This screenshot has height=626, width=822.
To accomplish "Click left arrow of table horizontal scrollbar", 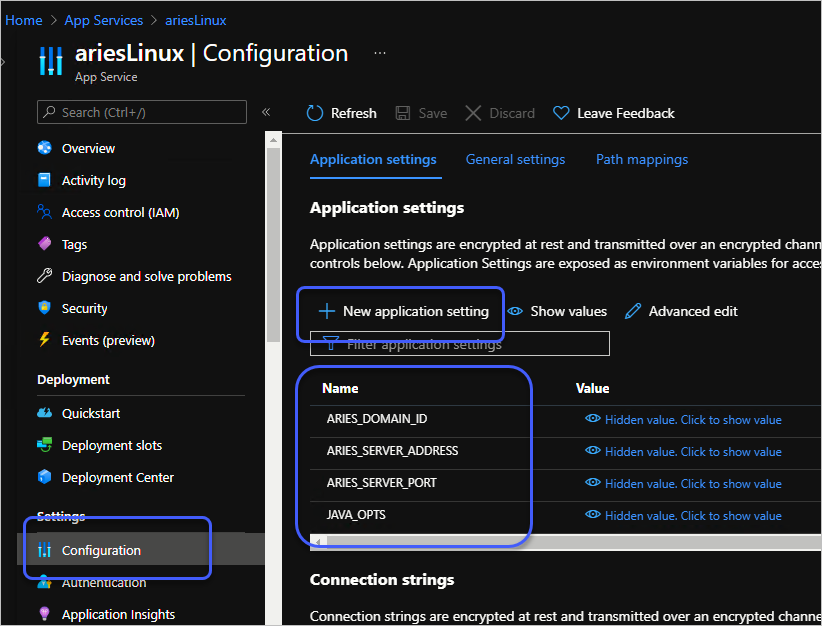I will [x=318, y=541].
